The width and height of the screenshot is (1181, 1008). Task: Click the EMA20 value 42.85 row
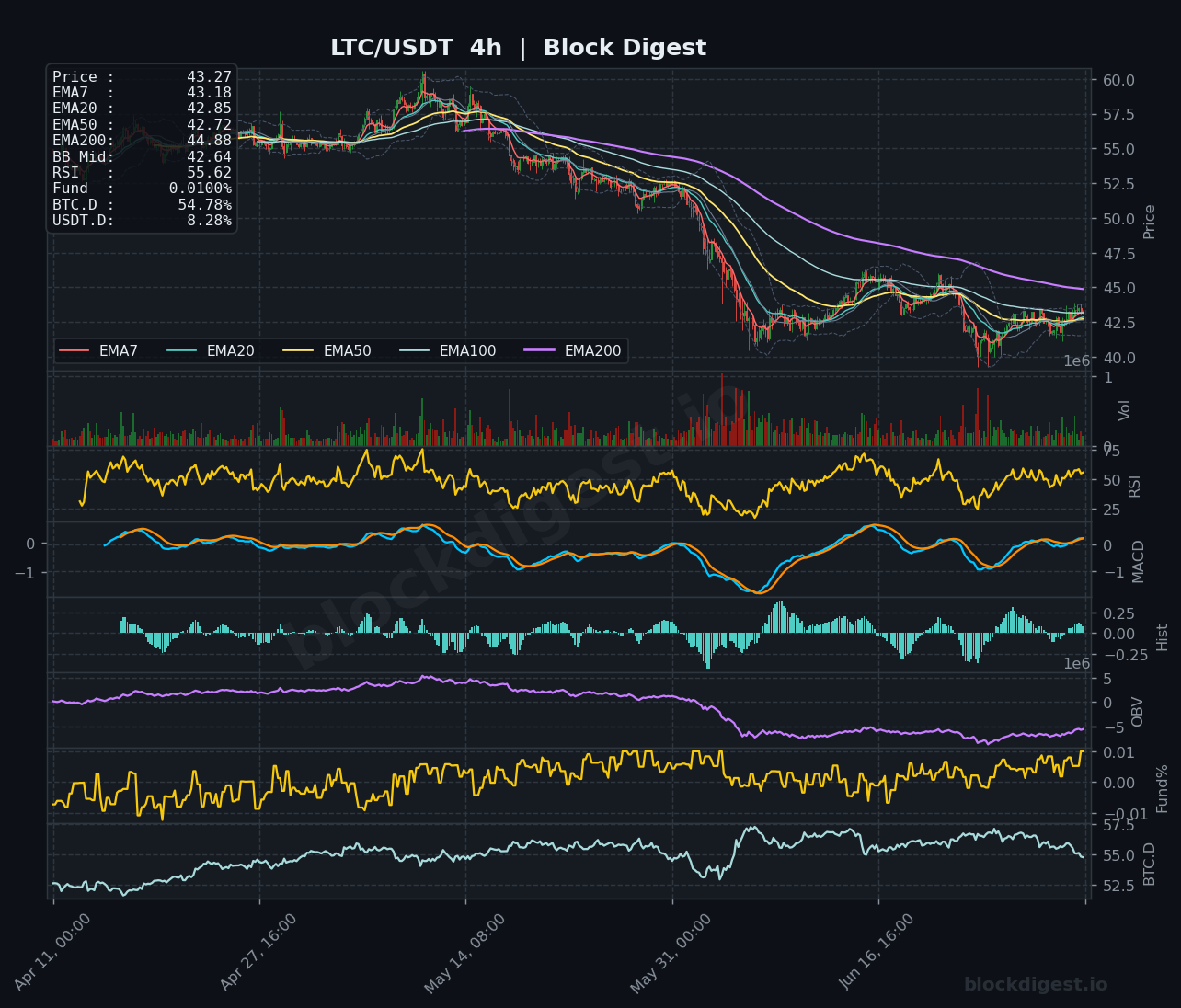point(142,109)
